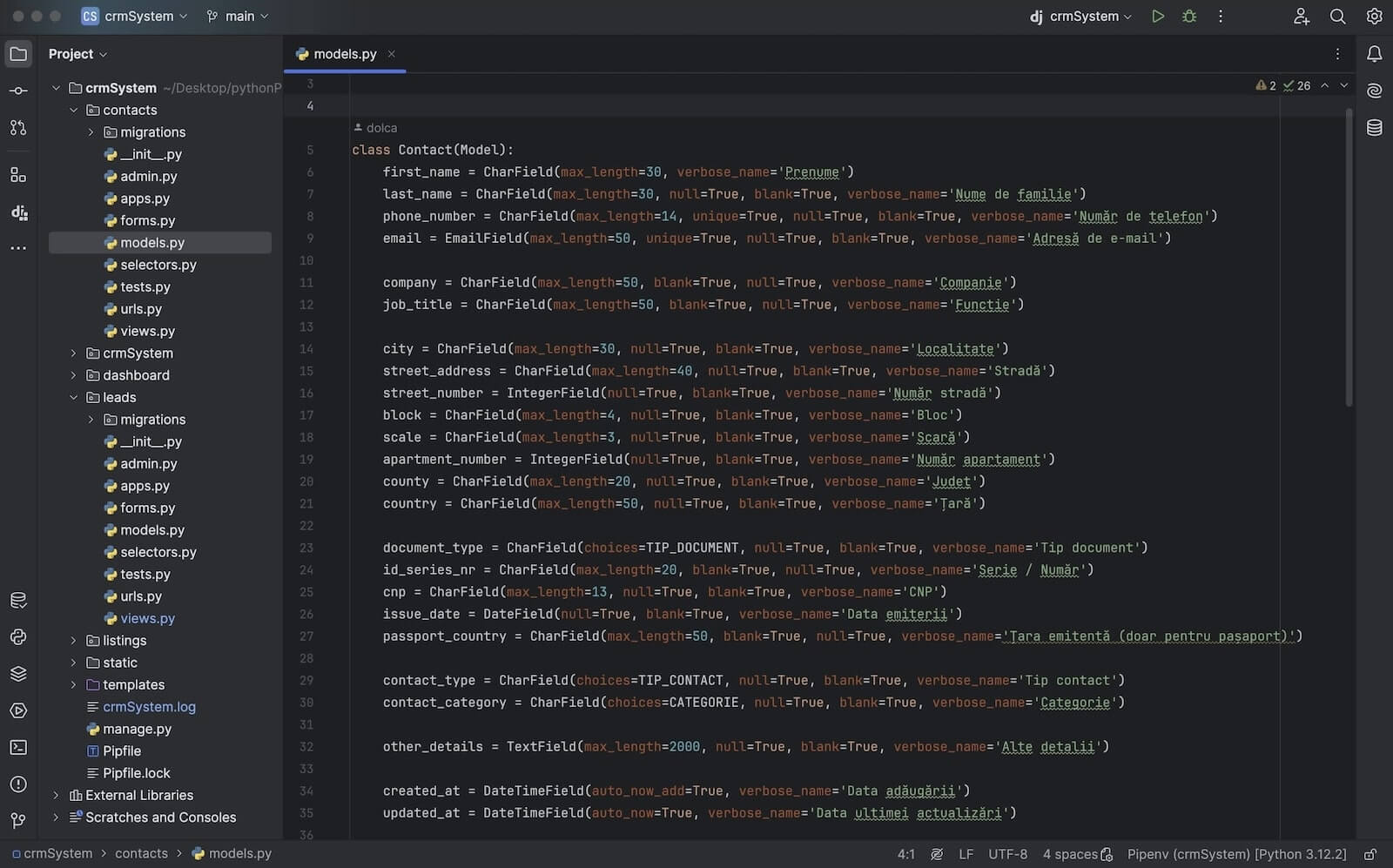Open the Commit tool window
The height and width of the screenshot is (868, 1393).
click(18, 91)
